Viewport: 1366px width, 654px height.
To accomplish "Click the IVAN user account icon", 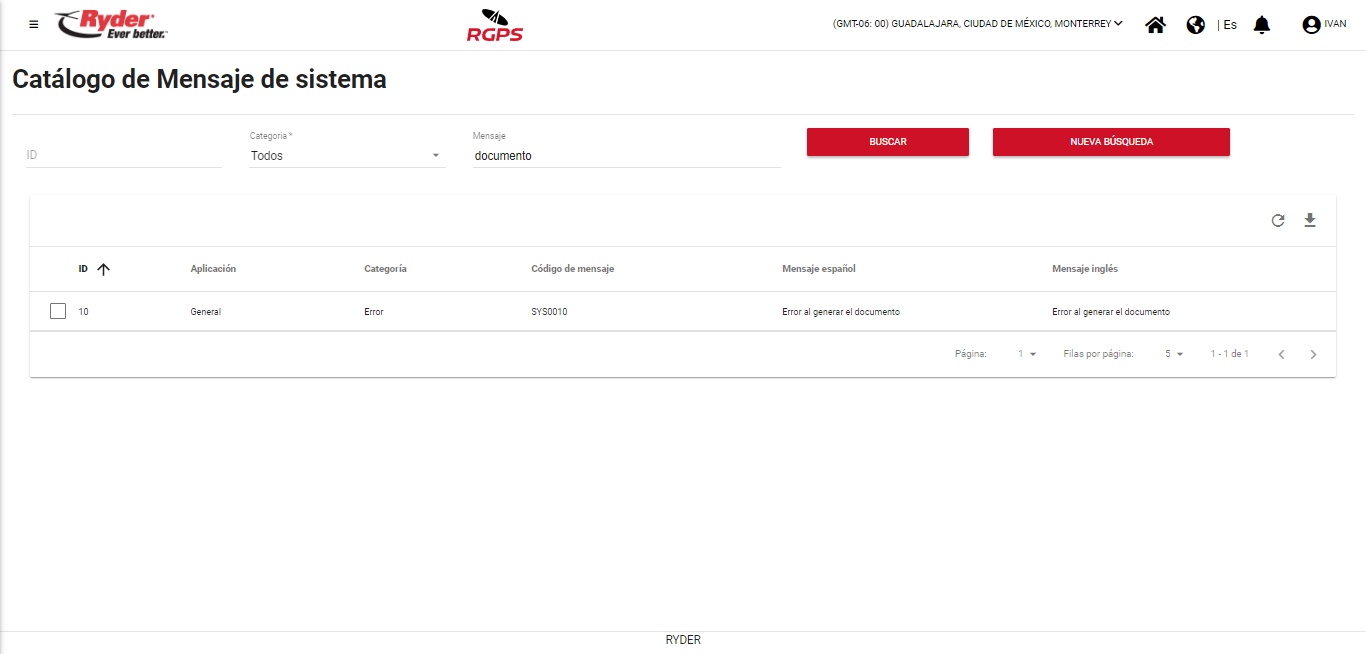I will [x=1311, y=25].
